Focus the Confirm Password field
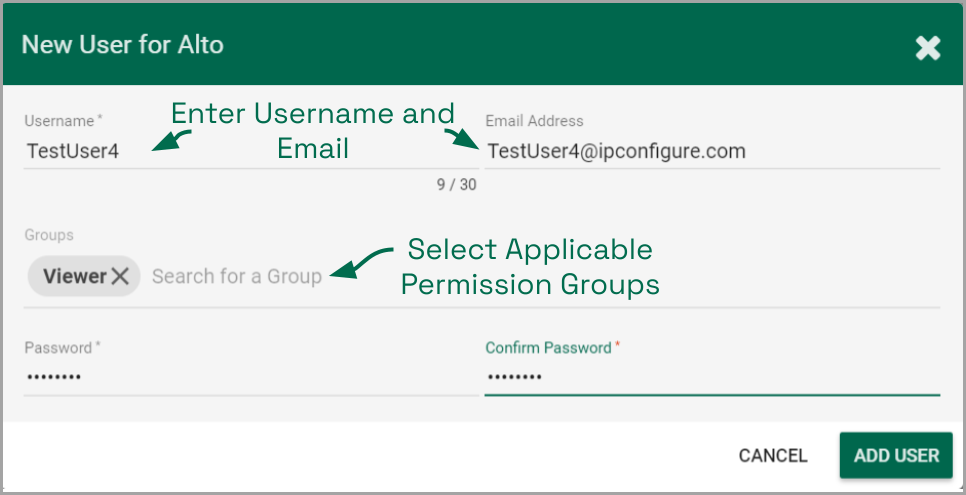Viewport: 966px width, 495px height. [x=710, y=377]
